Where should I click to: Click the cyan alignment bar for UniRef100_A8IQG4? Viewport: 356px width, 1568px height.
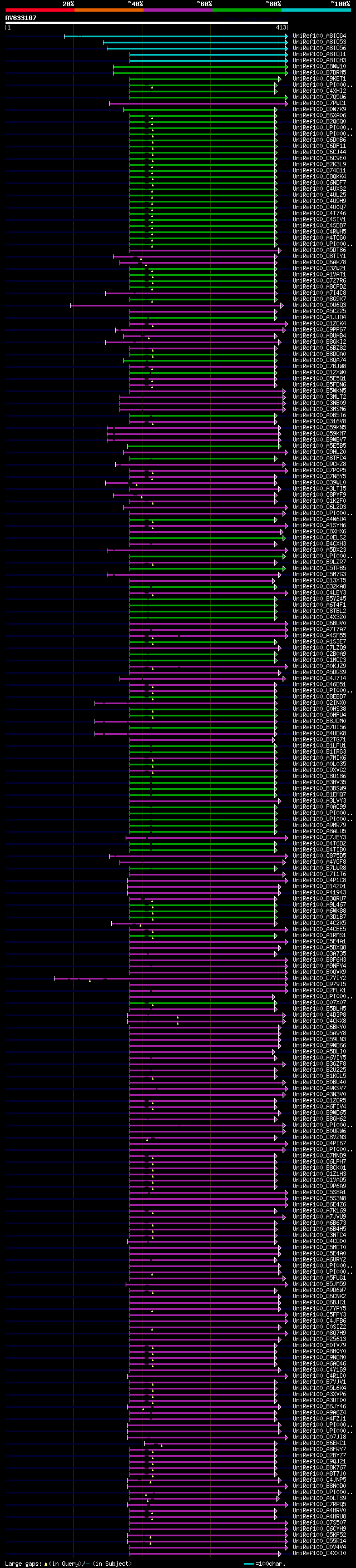point(176,37)
